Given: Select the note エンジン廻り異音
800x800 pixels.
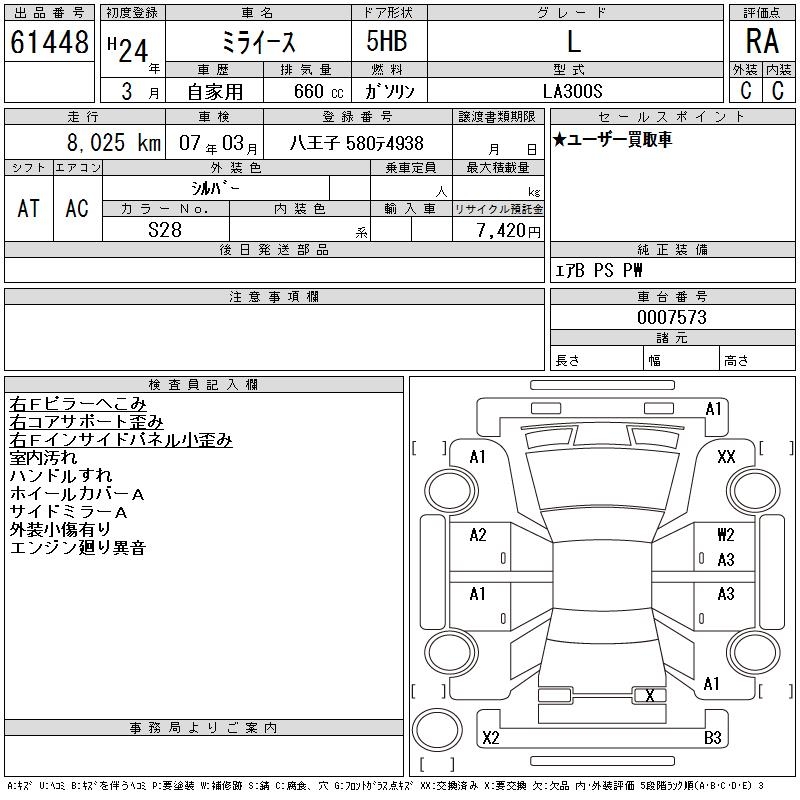Looking at the screenshot, I should 78,547.
